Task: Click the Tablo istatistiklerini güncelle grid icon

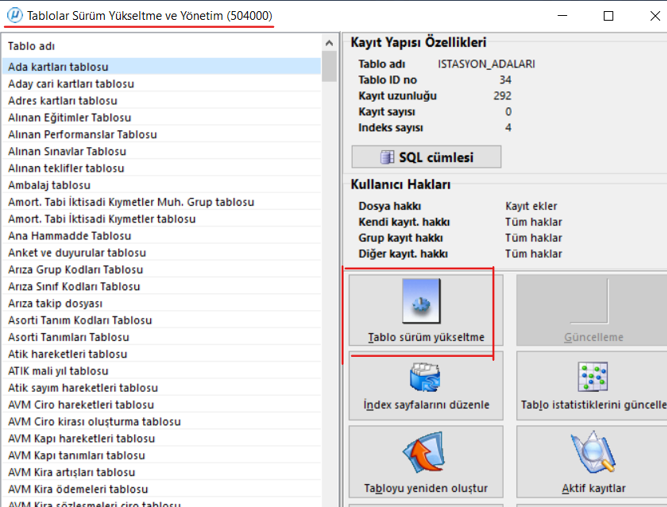Action: (593, 376)
